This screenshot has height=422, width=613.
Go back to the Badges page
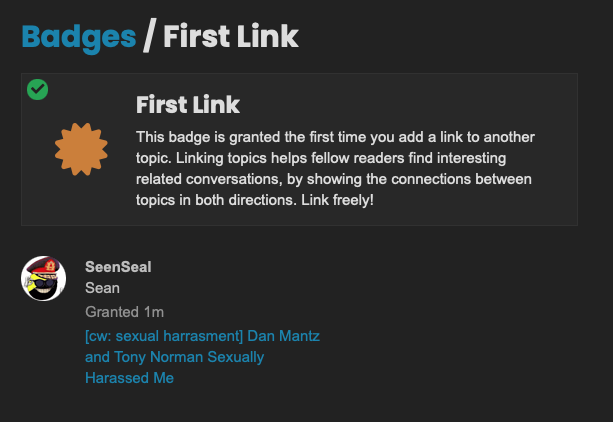pyautogui.click(x=78, y=36)
